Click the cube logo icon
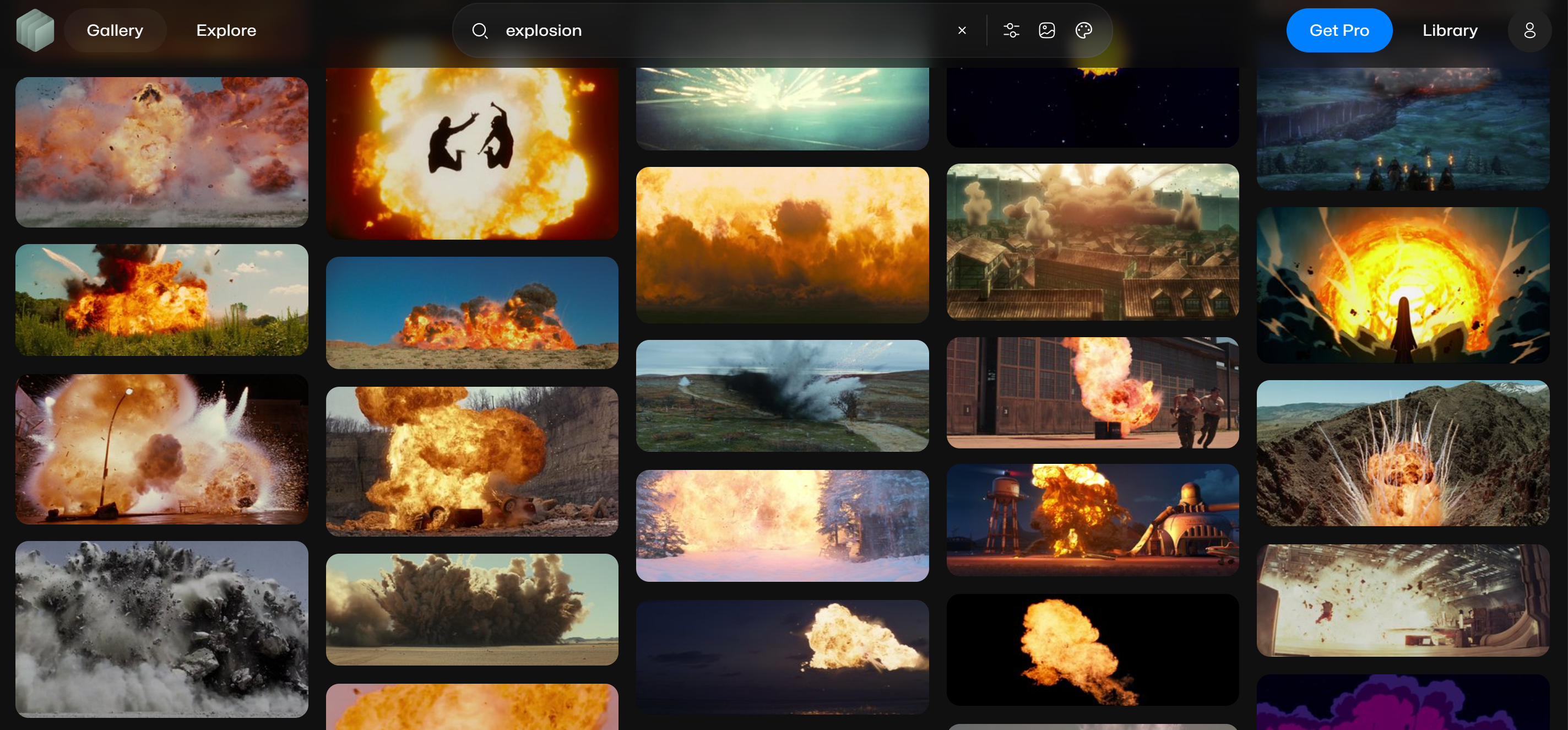 (x=35, y=30)
